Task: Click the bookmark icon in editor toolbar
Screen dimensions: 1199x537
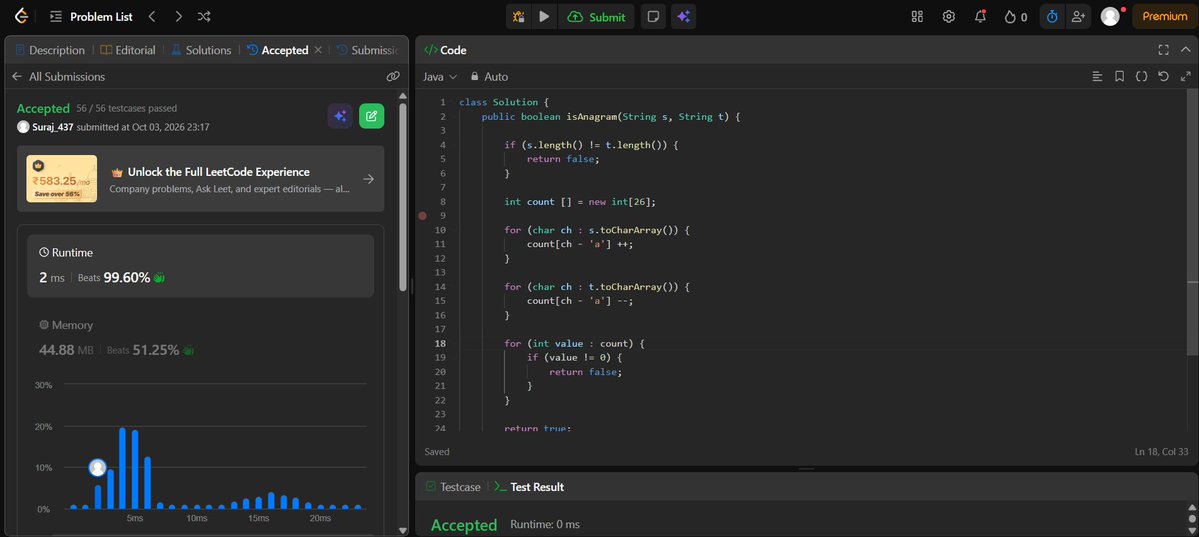Action: click(1119, 76)
